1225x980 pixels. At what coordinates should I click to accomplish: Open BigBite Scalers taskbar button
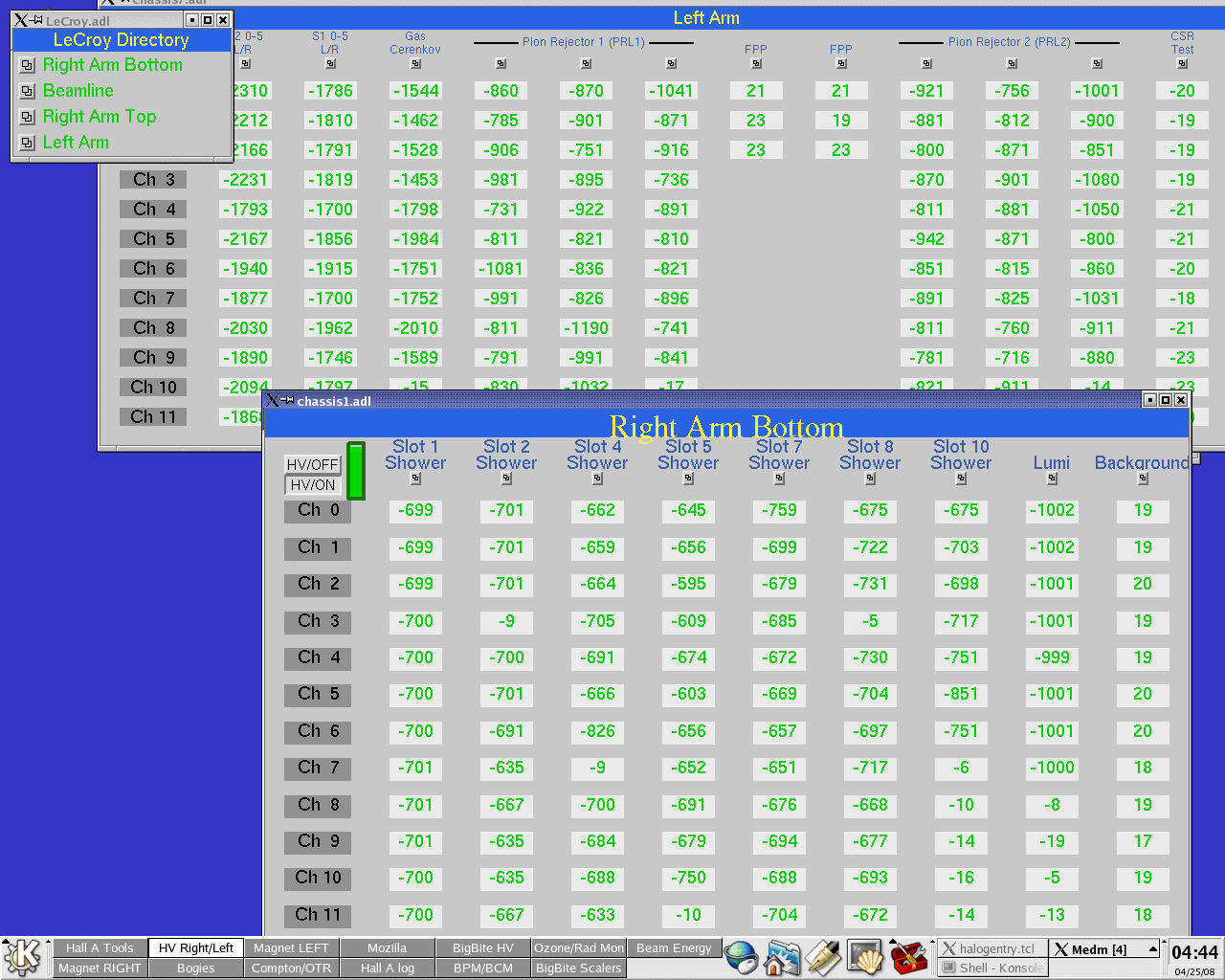tap(578, 969)
